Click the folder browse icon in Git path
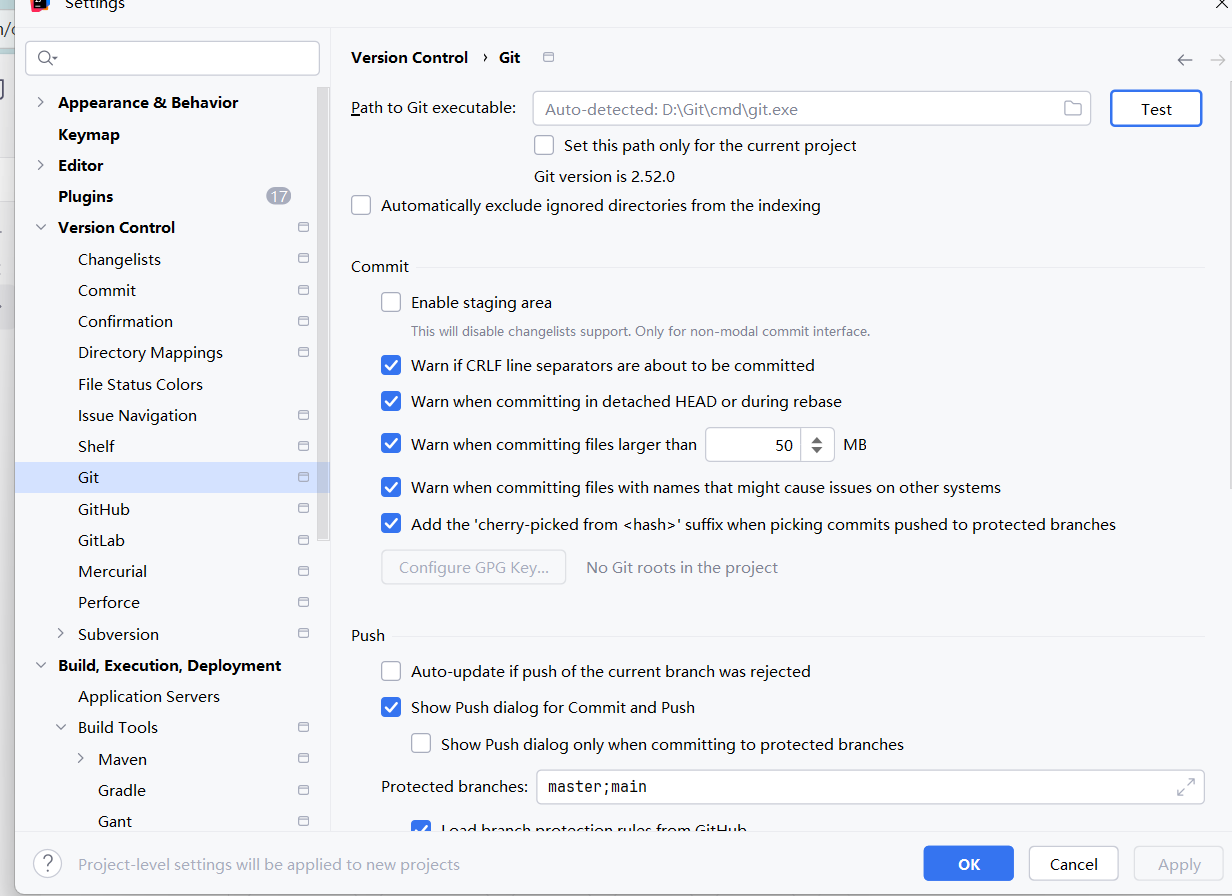The height and width of the screenshot is (896, 1232). pos(1073,108)
